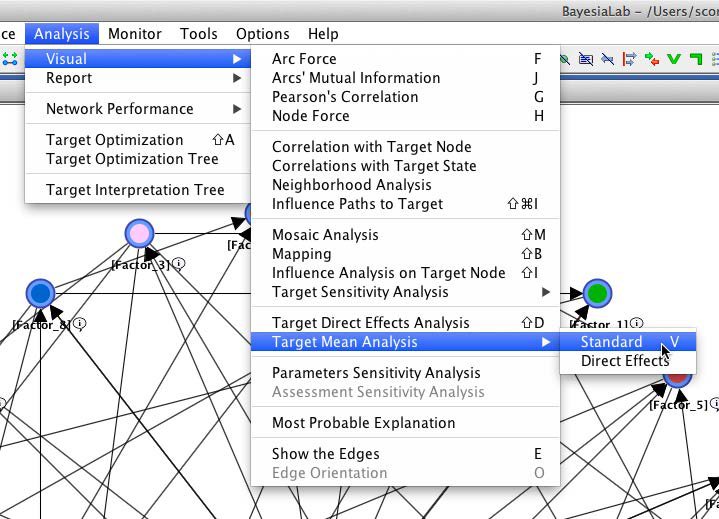Open Mapping from the Visual submenu
The width and height of the screenshot is (719, 519).
click(405, 254)
